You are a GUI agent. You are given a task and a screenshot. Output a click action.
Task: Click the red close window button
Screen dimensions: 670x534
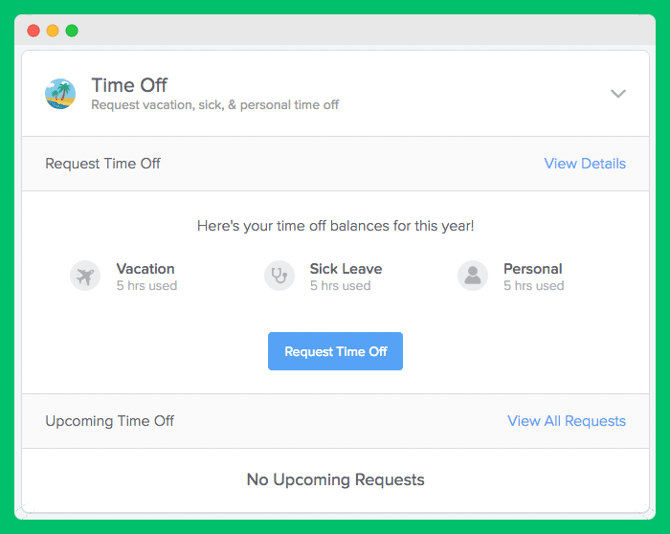[33, 31]
